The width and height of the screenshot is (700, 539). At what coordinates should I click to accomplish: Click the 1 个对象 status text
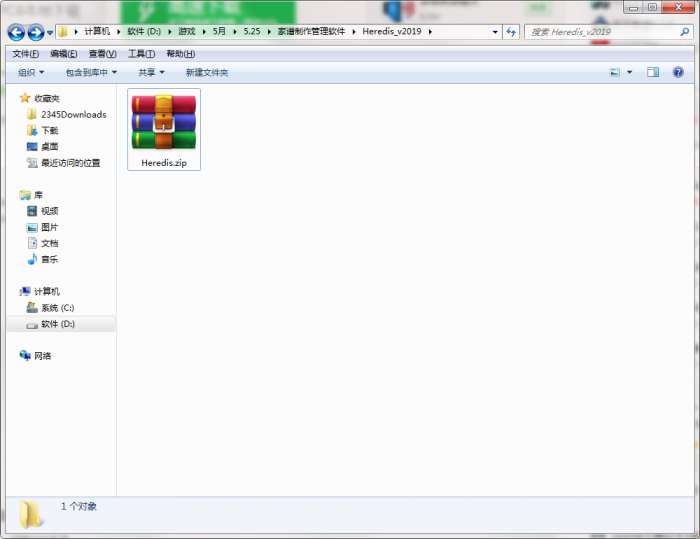coord(79,506)
